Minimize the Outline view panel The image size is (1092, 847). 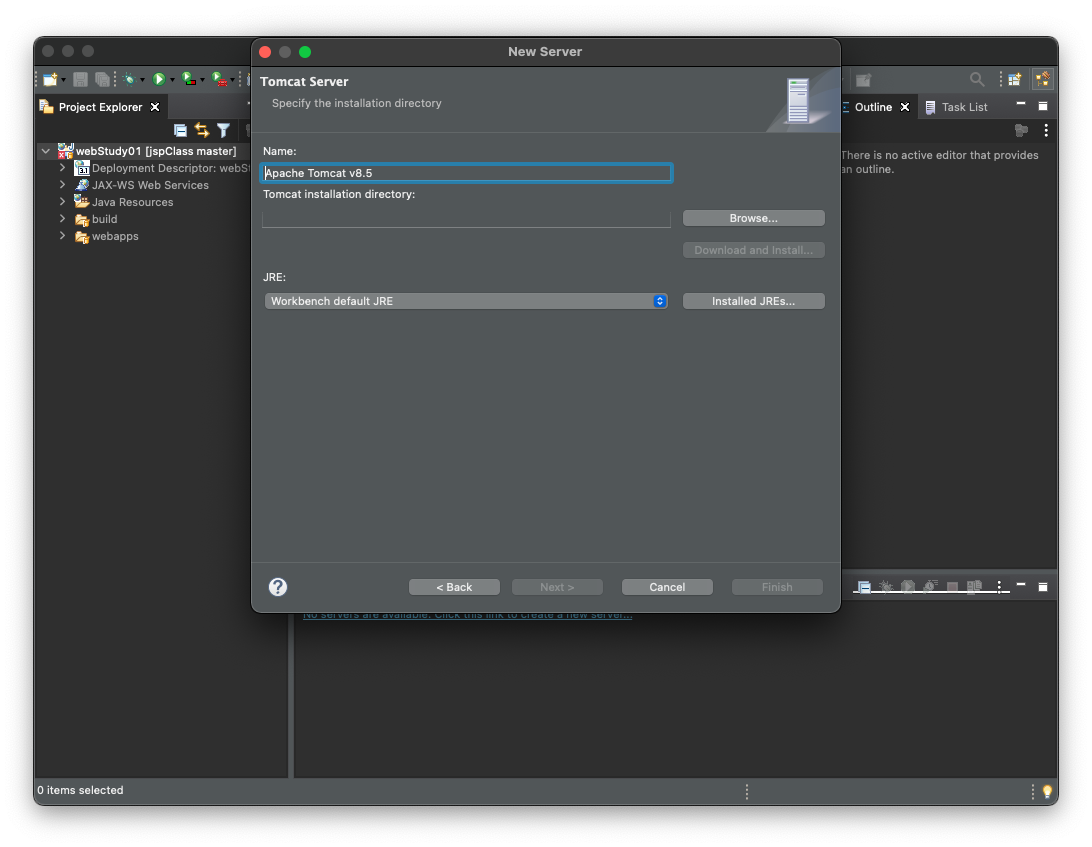[x=1021, y=104]
